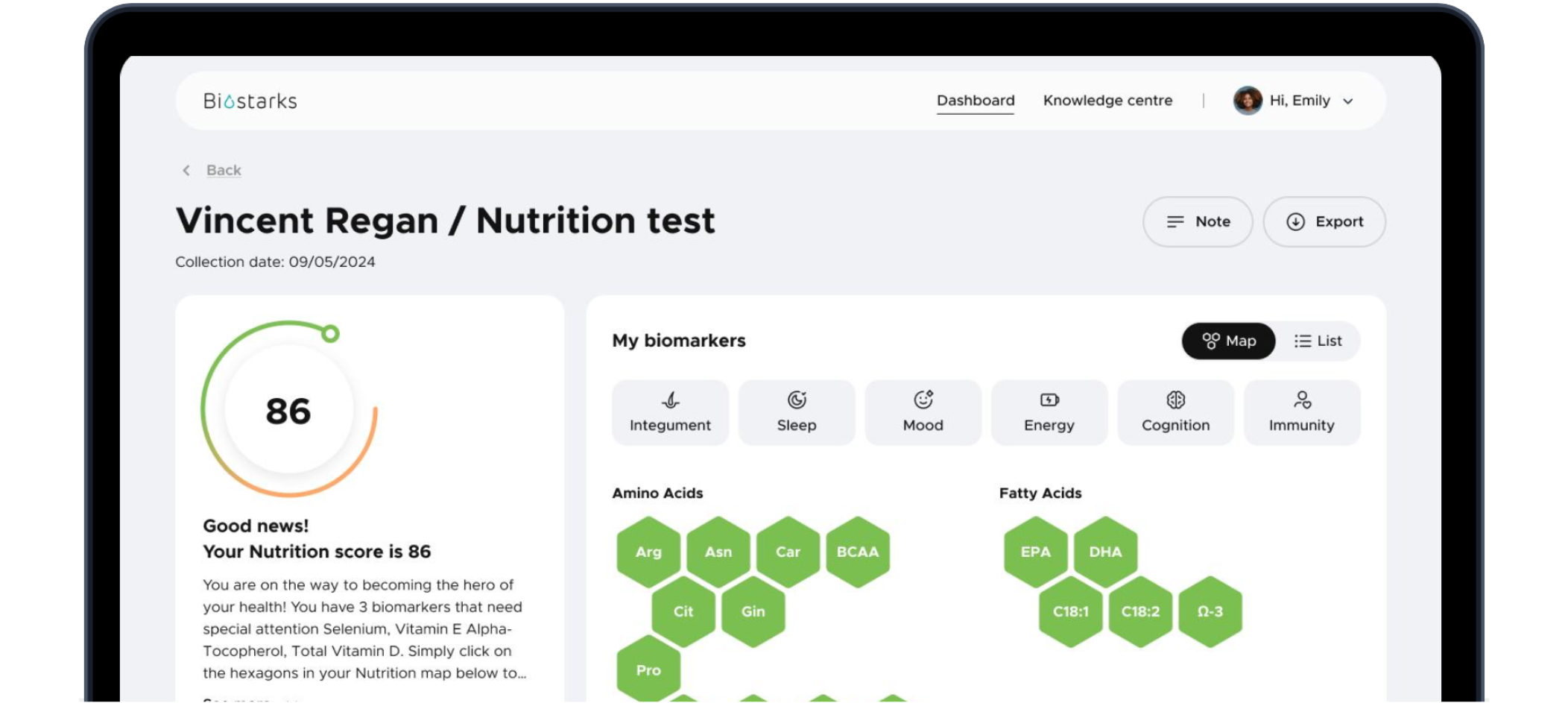Switch biomarkers to Map view

coord(1229,341)
